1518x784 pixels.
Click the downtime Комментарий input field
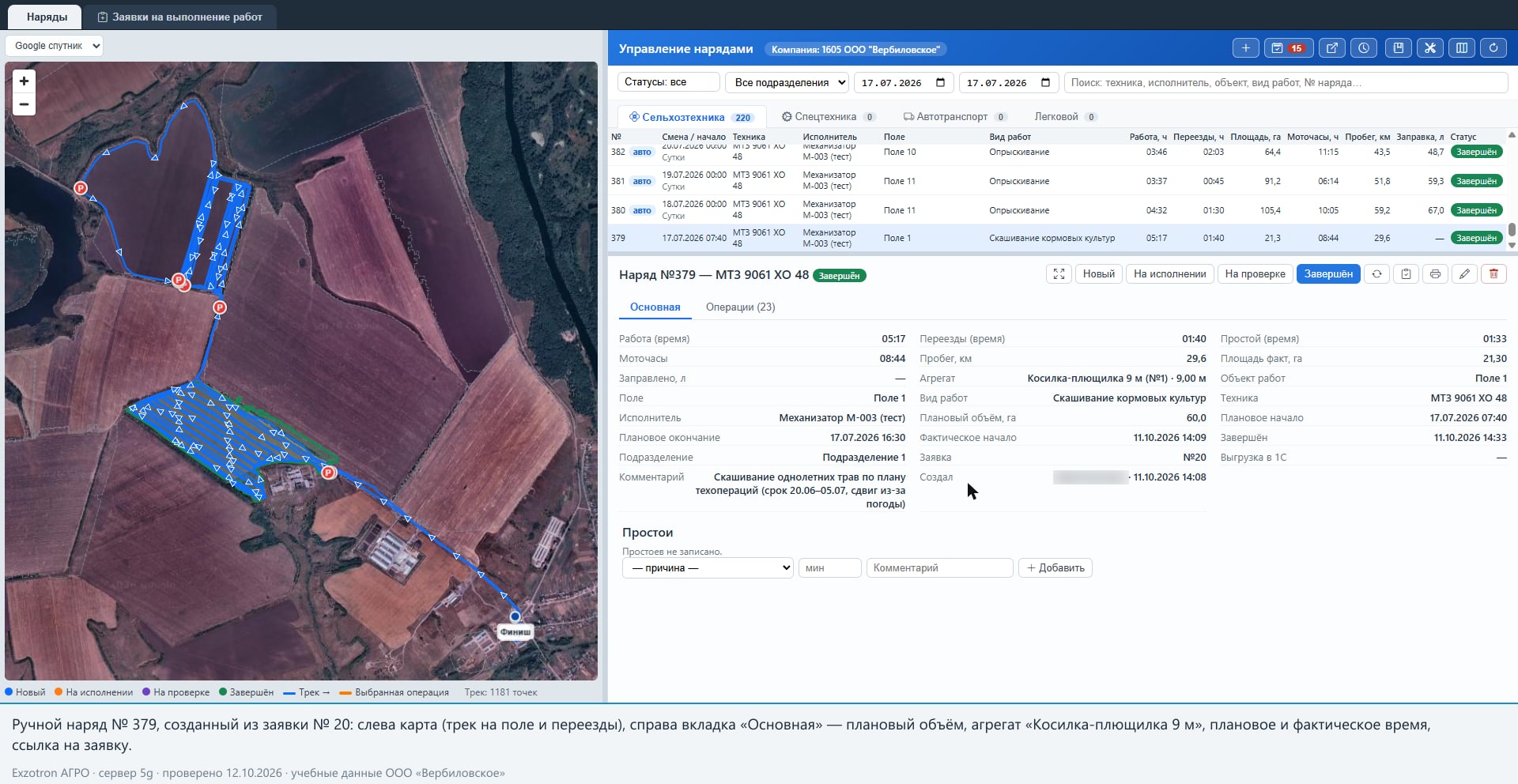pos(939,567)
